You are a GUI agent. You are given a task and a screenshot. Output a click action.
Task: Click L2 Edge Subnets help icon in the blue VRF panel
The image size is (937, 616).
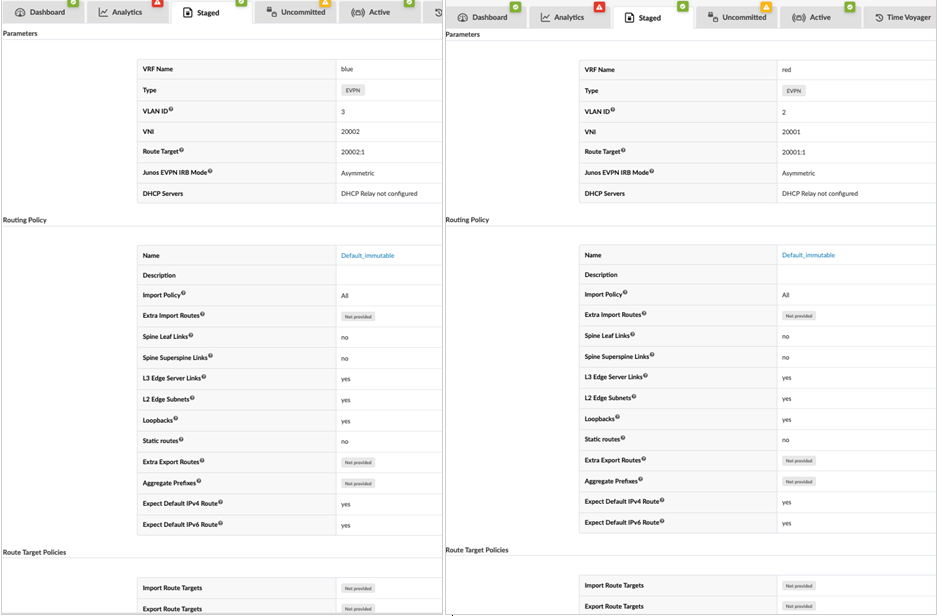click(x=192, y=397)
